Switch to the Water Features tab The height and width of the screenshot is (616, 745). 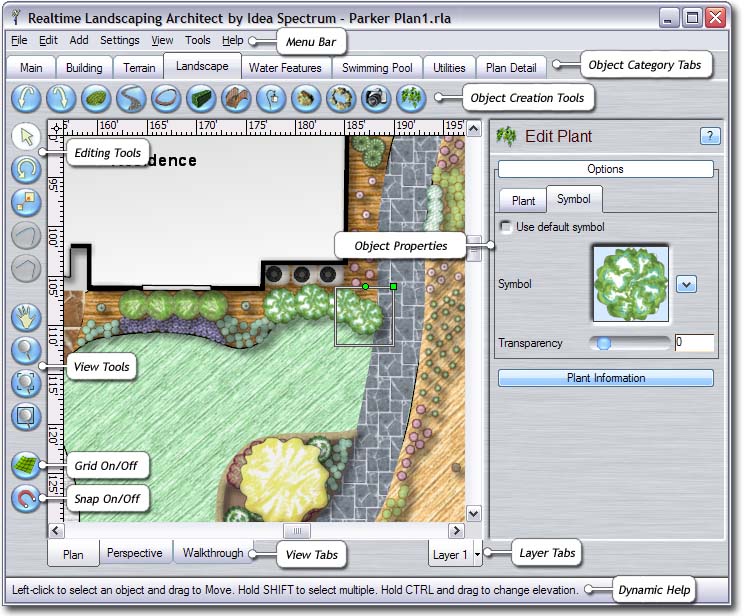coord(285,68)
